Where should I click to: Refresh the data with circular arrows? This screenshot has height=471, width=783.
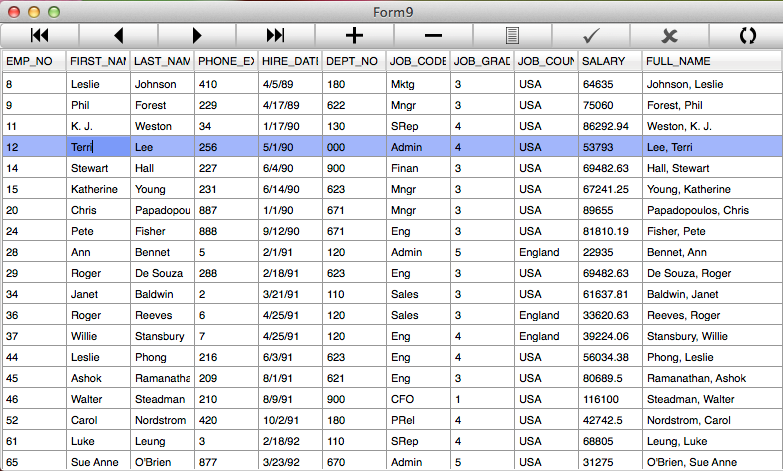tap(747, 35)
